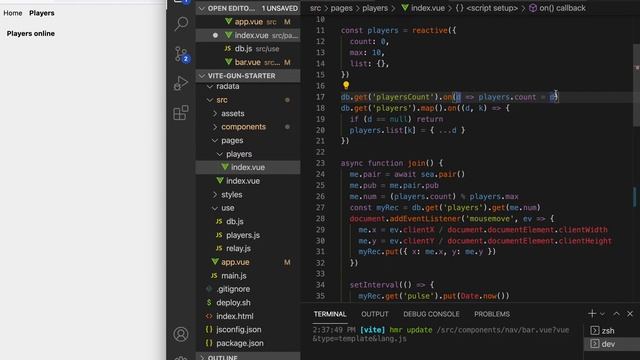Click line number 23 in gutter

(x=320, y=163)
